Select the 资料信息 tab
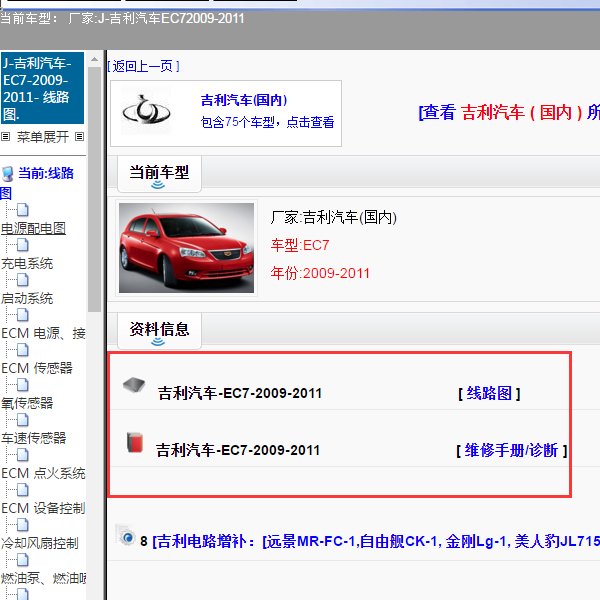This screenshot has width=600, height=600. point(159,331)
